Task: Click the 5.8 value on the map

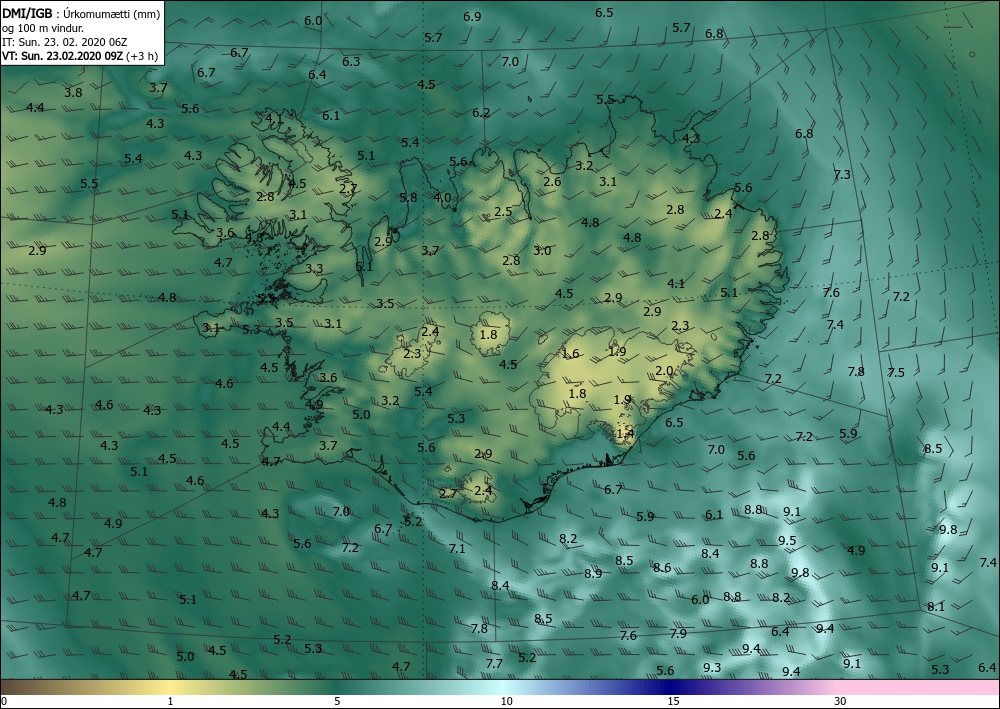Action: coord(408,198)
